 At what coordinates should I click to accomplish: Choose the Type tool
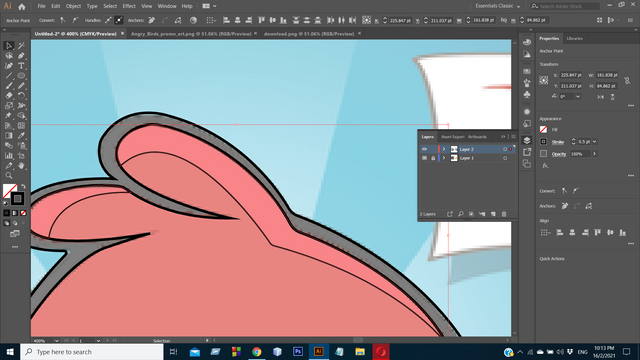pos(21,66)
